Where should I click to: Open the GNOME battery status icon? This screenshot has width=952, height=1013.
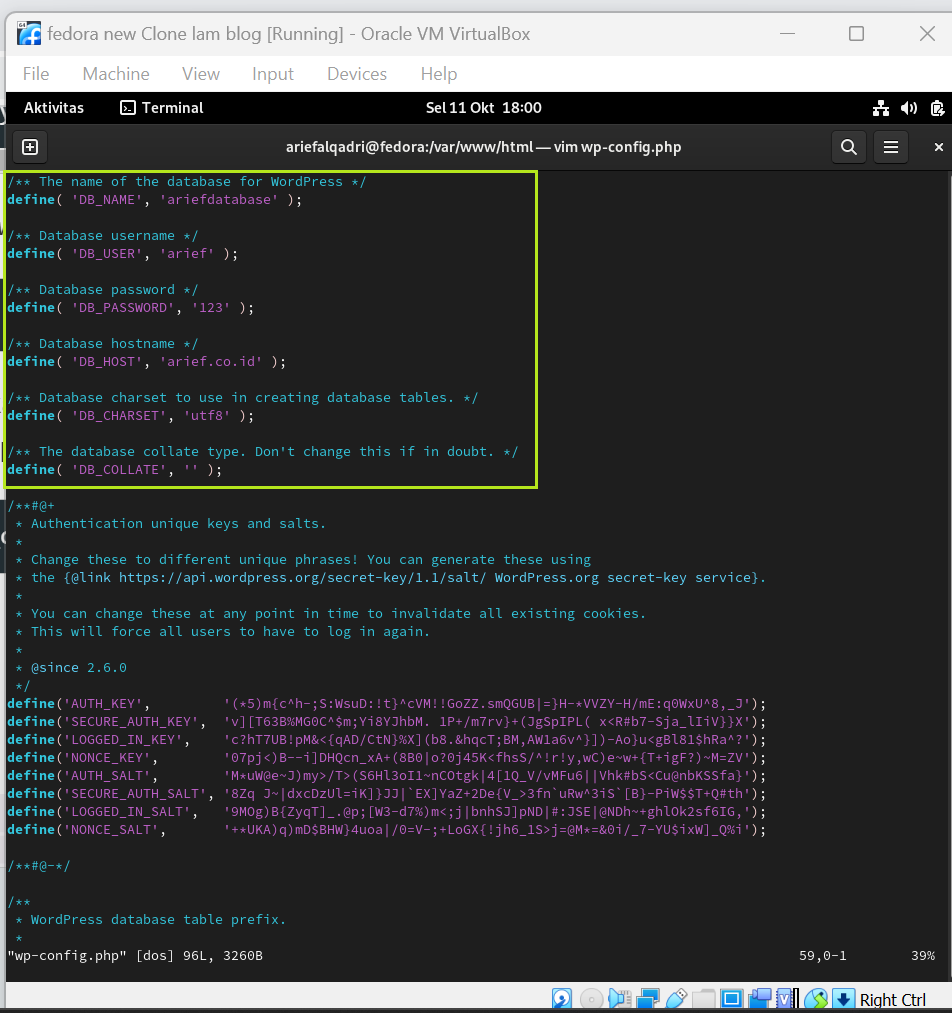[937, 108]
